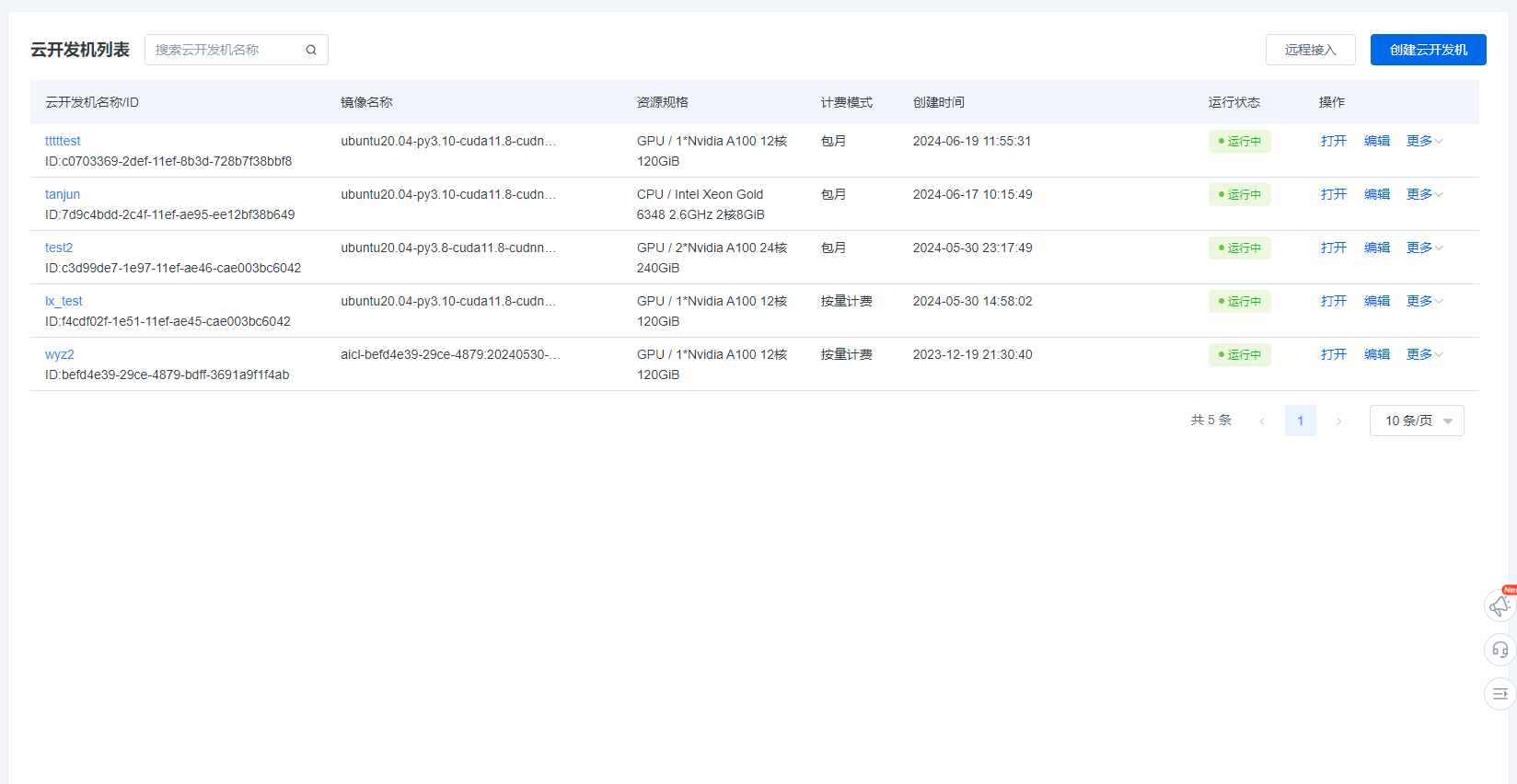Open the lx_test dev machine link
This screenshot has height=784, width=1517.
pyautogui.click(x=64, y=301)
